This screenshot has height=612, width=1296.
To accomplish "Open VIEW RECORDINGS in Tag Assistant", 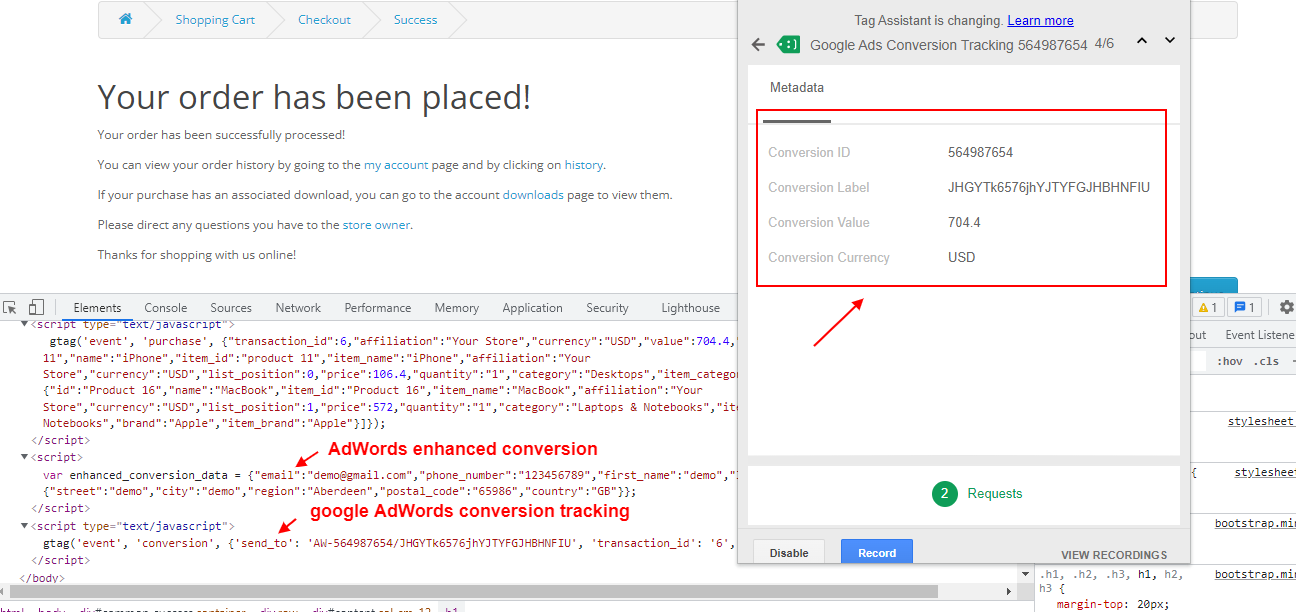I will click(x=1114, y=555).
